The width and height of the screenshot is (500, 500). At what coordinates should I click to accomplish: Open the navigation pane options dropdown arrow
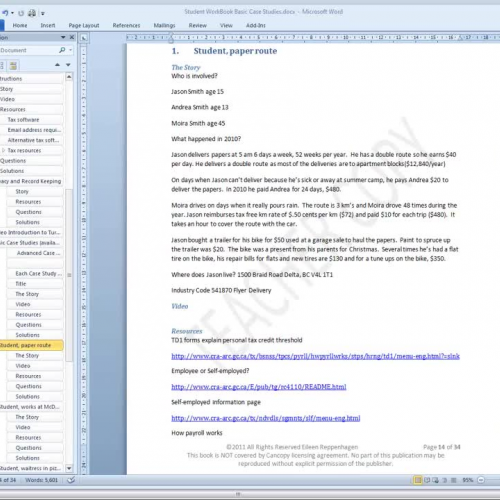63,37
